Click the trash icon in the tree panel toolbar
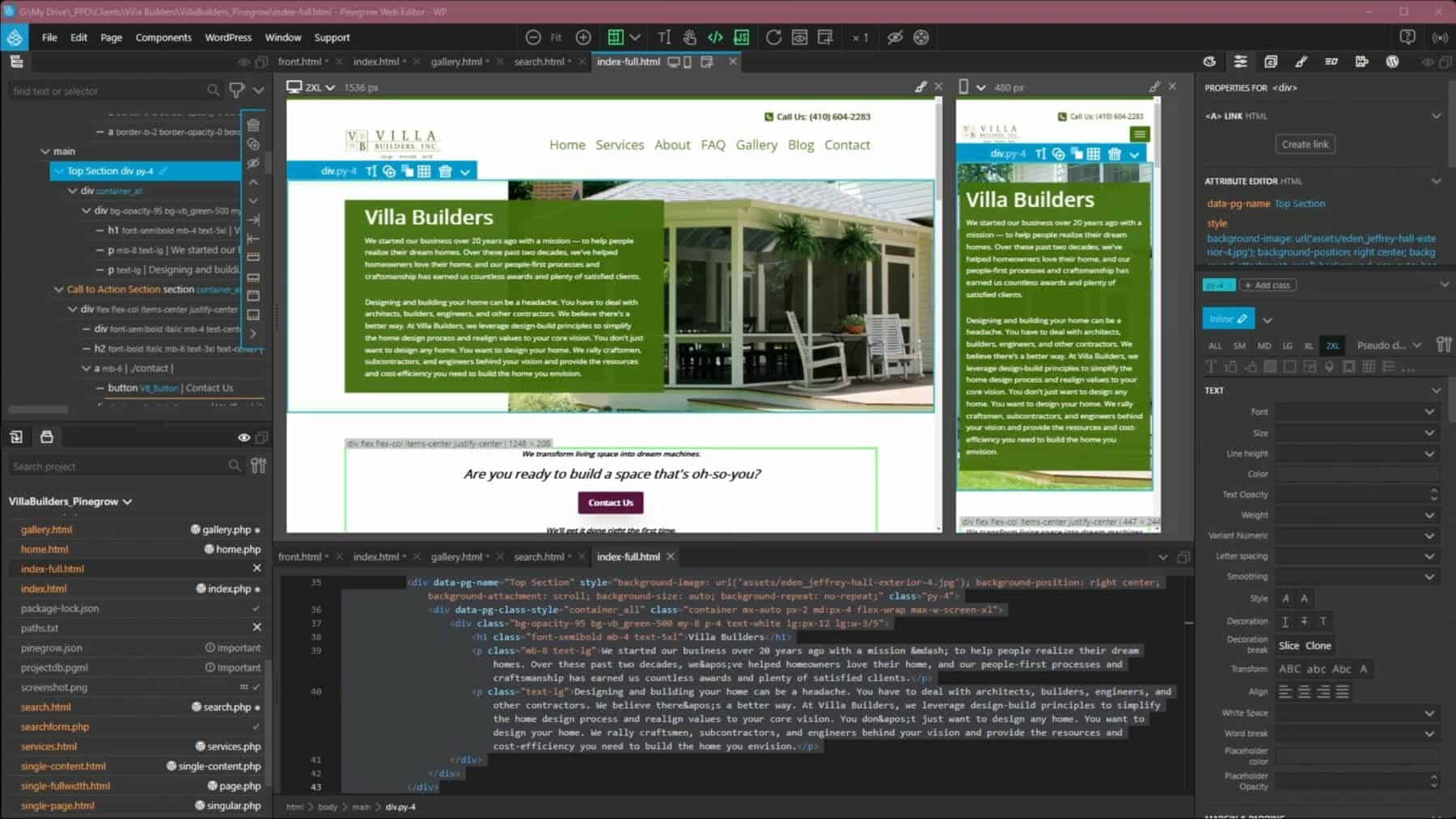The image size is (1456, 819). pos(253,125)
